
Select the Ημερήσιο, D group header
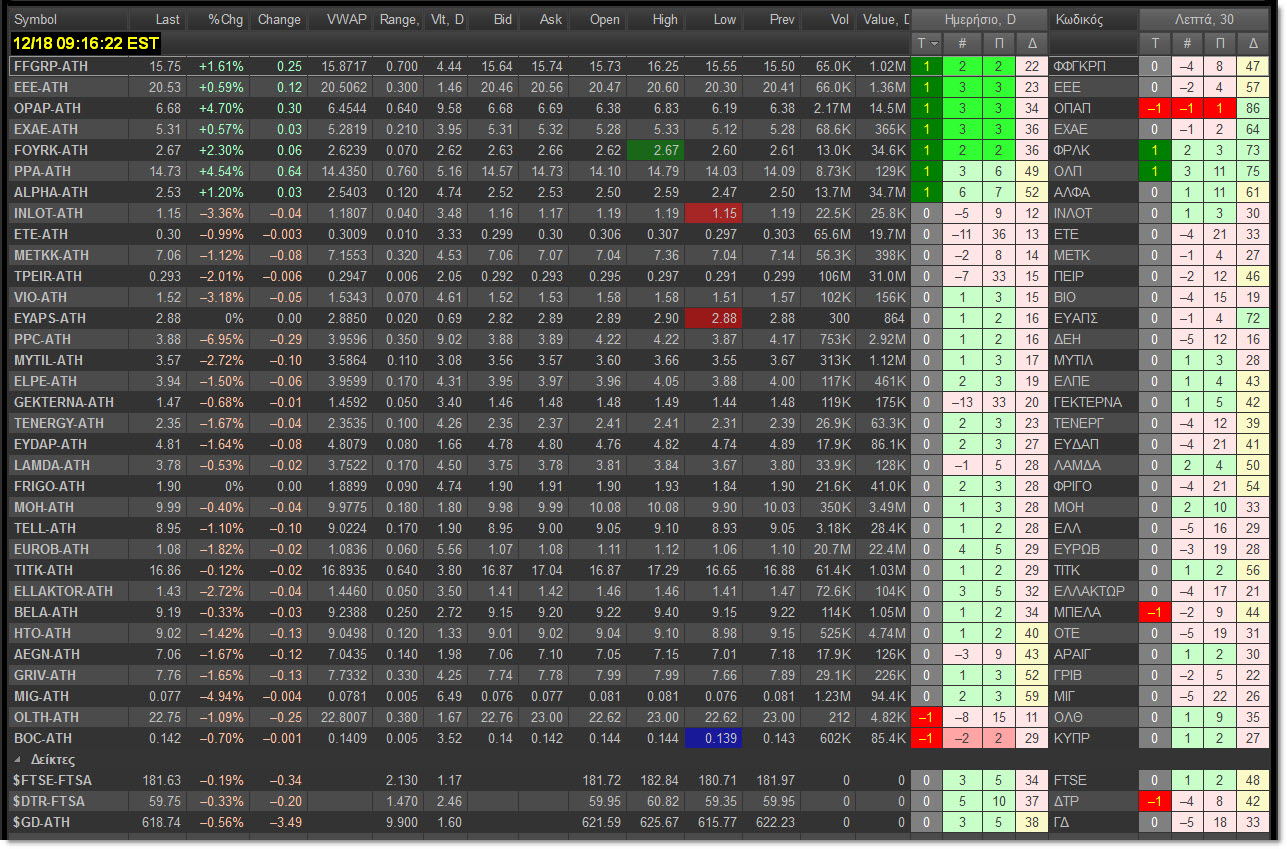pyautogui.click(x=978, y=20)
